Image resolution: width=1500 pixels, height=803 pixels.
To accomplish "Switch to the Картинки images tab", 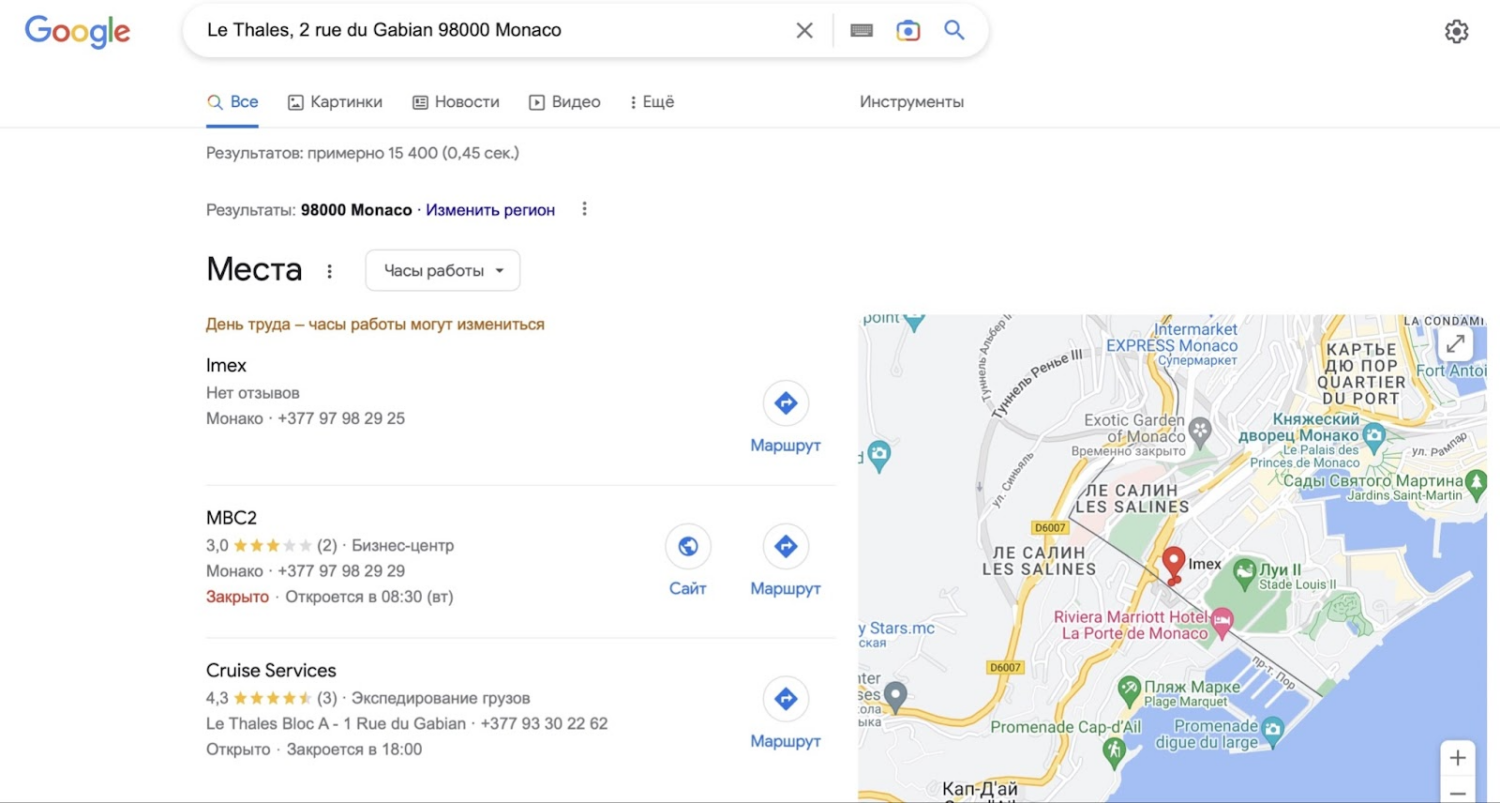I will tap(335, 102).
